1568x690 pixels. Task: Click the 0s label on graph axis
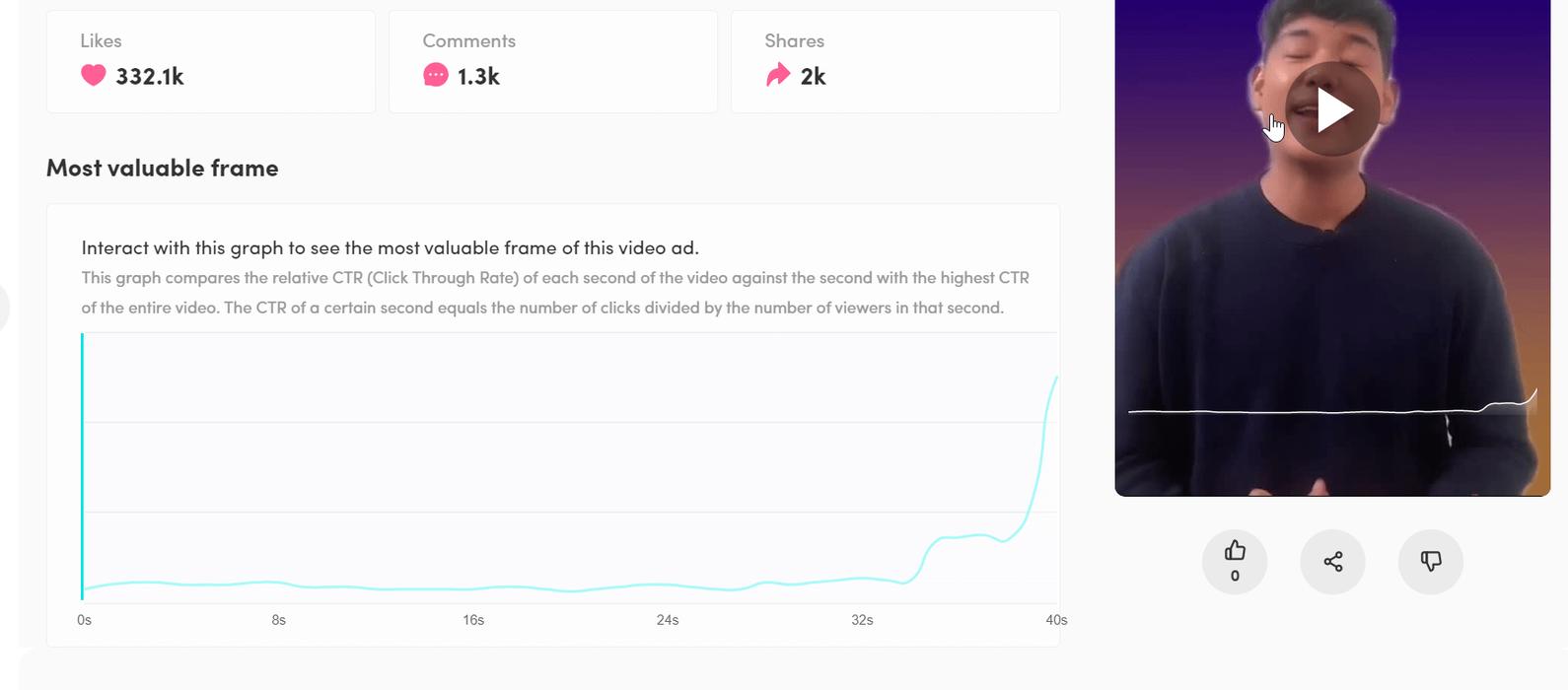(84, 620)
